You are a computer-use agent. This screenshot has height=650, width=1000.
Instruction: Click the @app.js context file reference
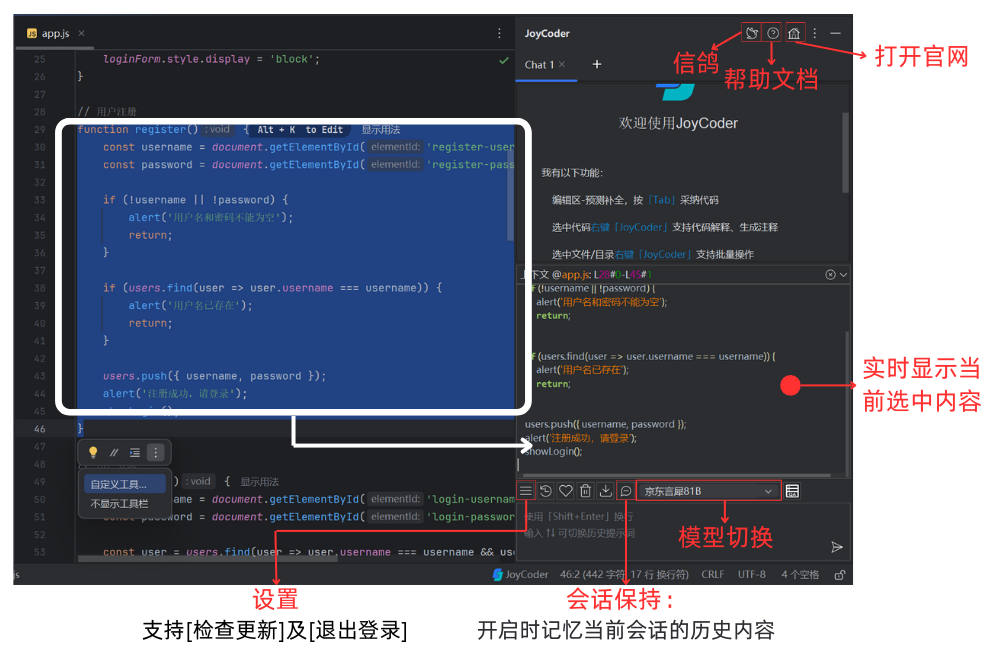click(571, 274)
